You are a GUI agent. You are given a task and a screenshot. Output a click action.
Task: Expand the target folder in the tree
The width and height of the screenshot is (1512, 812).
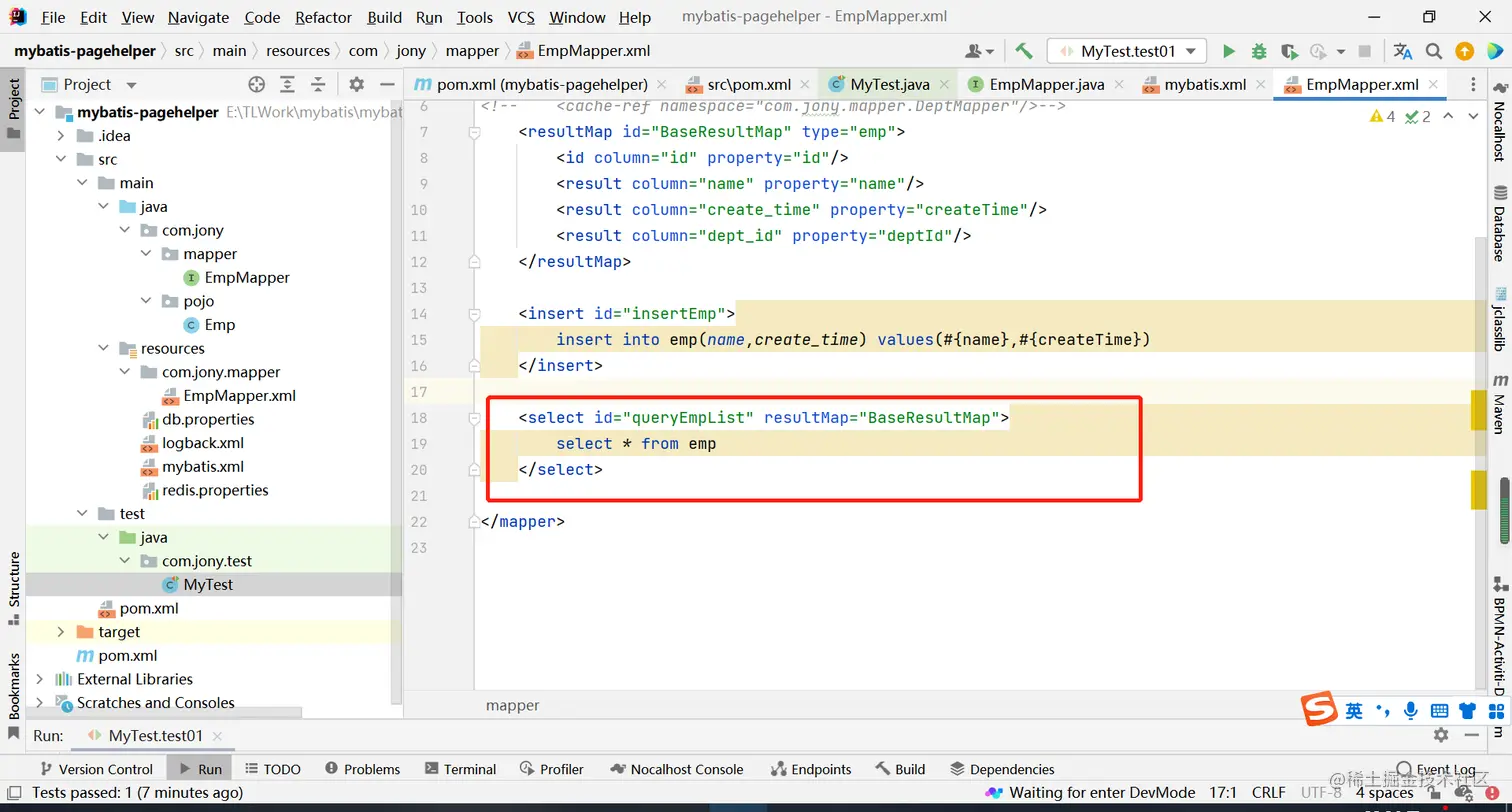pos(61,632)
